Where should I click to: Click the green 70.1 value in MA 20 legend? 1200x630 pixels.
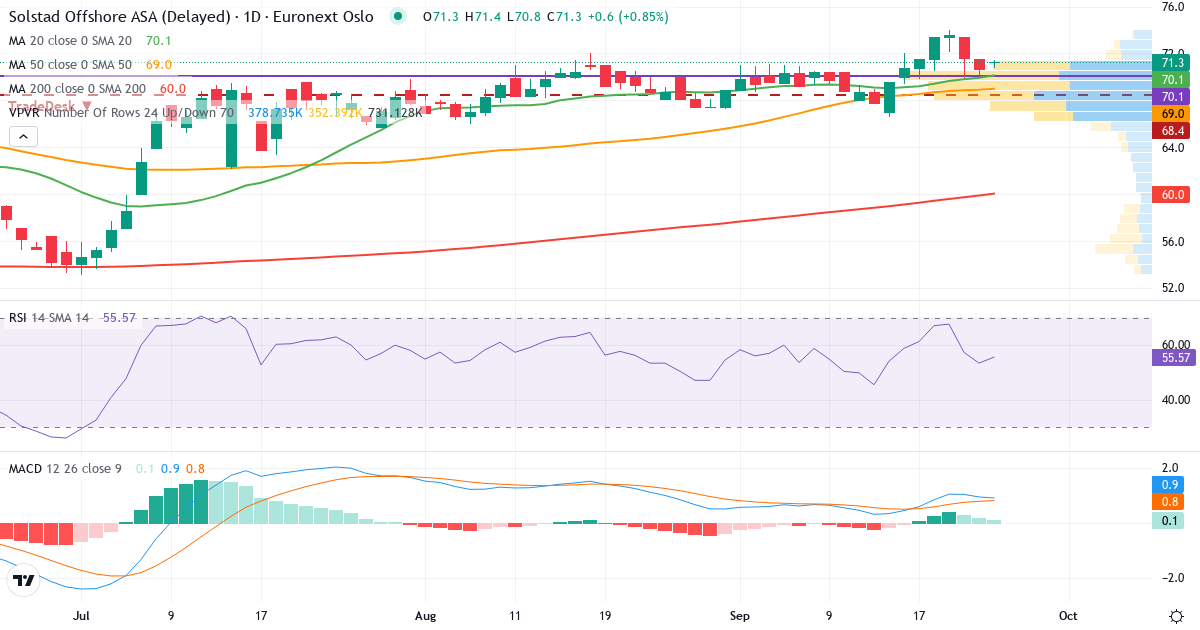pyautogui.click(x=159, y=41)
